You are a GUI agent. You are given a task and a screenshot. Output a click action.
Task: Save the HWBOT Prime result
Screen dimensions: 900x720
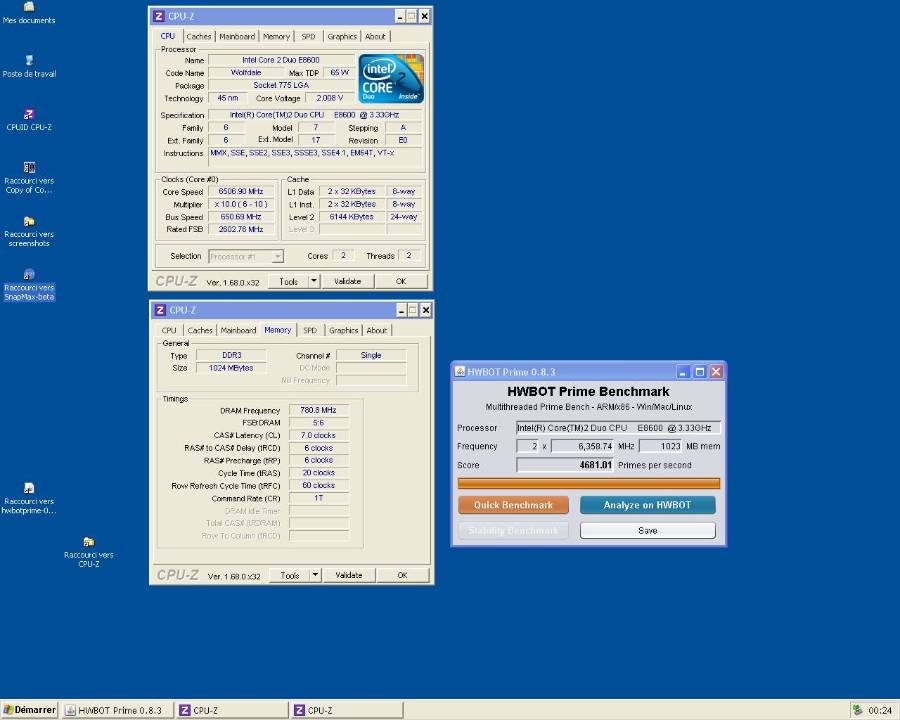pyautogui.click(x=647, y=530)
